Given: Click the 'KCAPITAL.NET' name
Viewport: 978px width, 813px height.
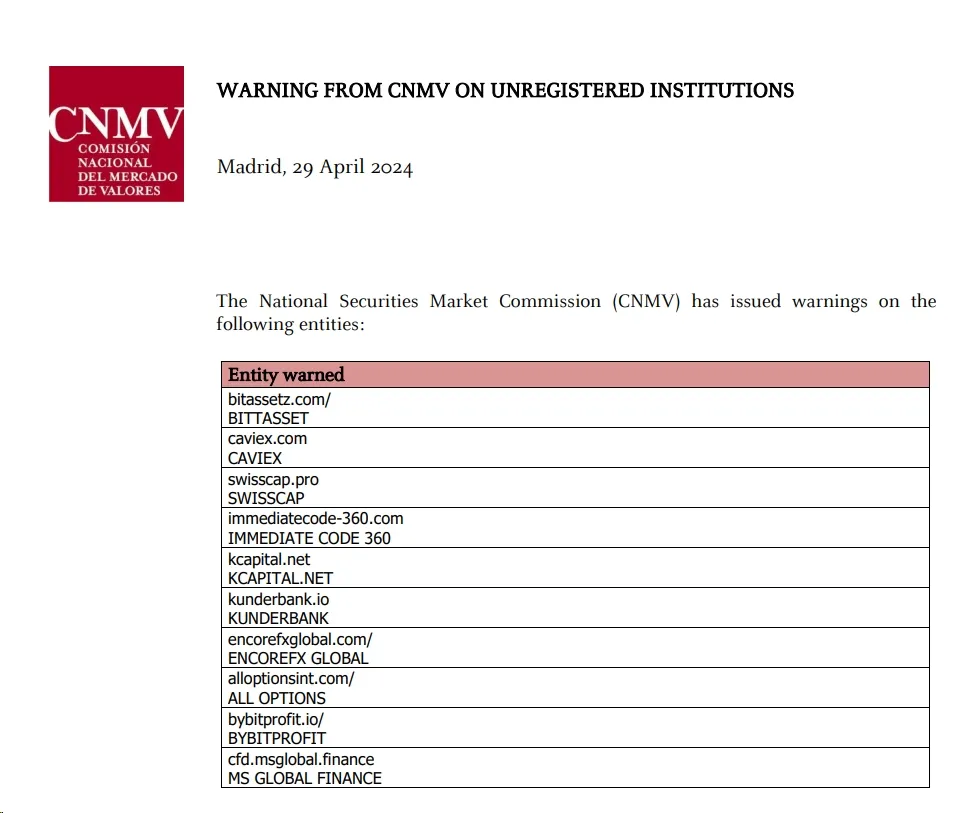Looking at the screenshot, I should 280,578.
